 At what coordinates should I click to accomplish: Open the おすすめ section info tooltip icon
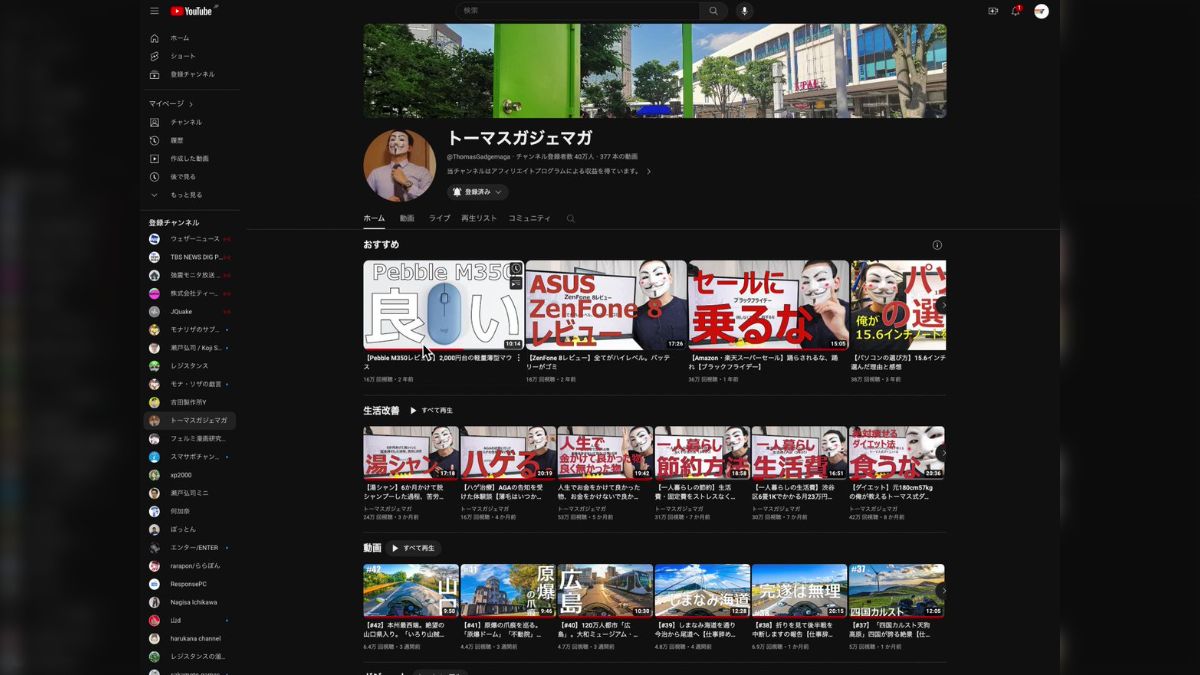pyautogui.click(x=937, y=244)
